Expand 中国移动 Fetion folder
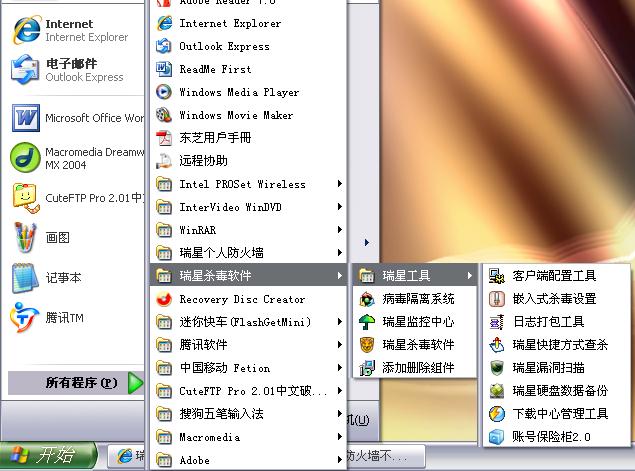The height and width of the screenshot is (471, 635). [x=248, y=368]
